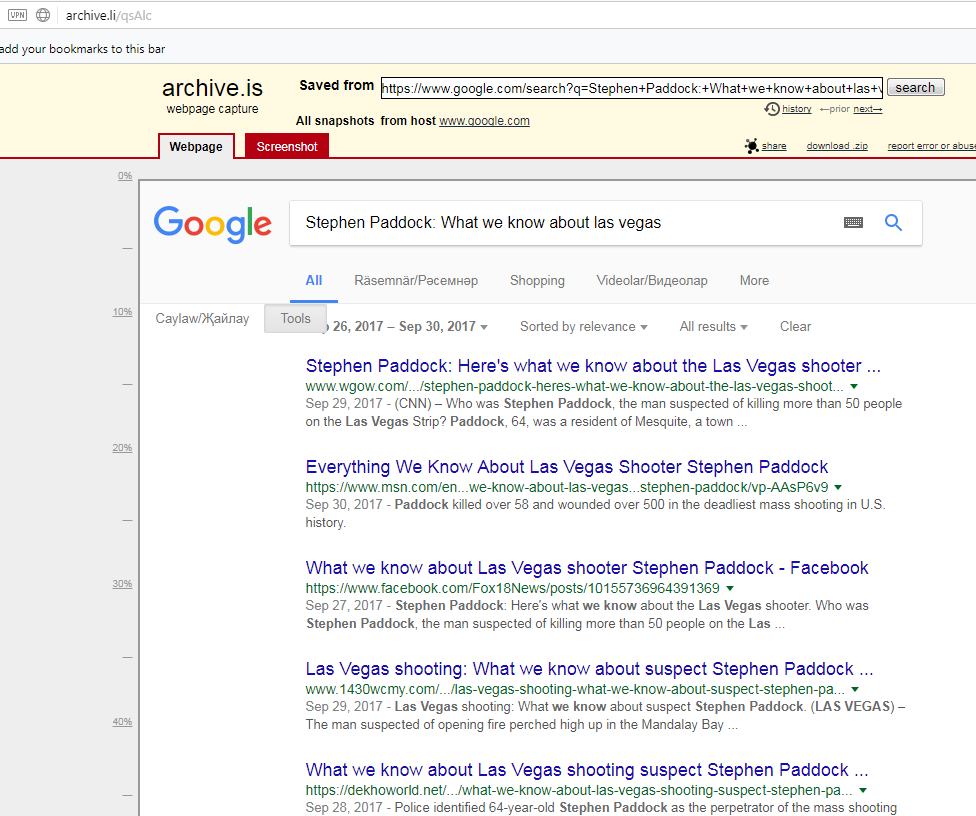Screen dimensions: 976x816
Task: Open the All results dropdown
Action: click(713, 327)
